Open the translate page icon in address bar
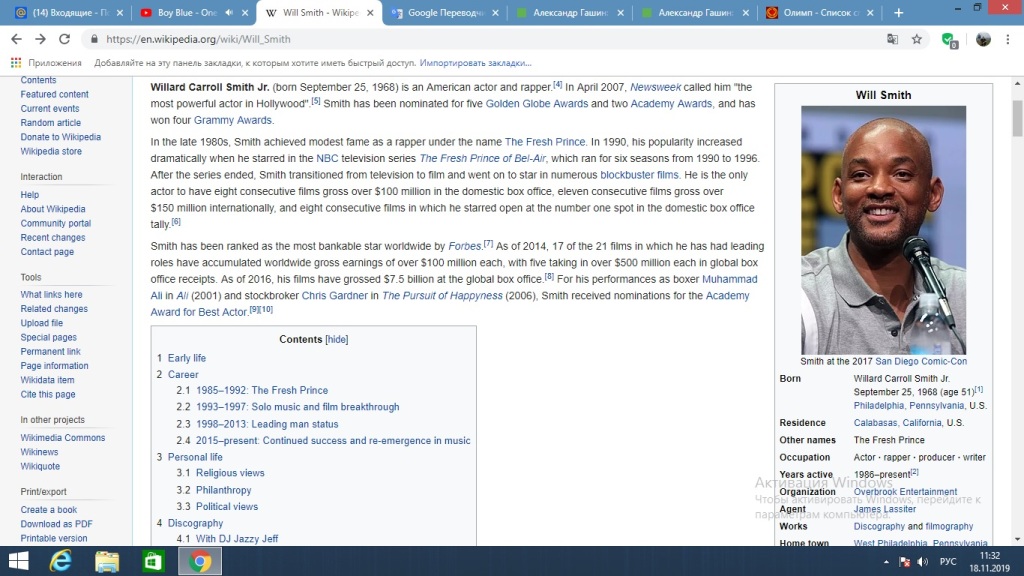Image resolution: width=1024 pixels, height=576 pixels. click(892, 39)
